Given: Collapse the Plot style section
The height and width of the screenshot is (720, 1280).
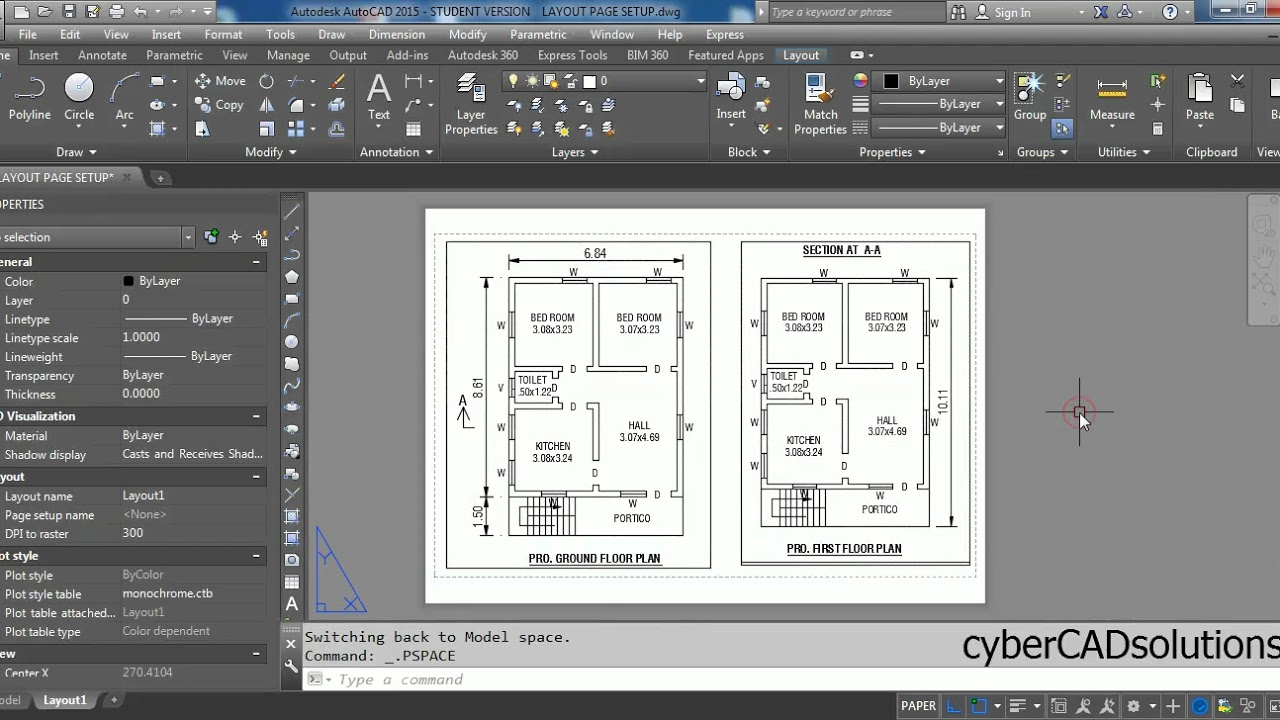Looking at the screenshot, I should (x=256, y=556).
